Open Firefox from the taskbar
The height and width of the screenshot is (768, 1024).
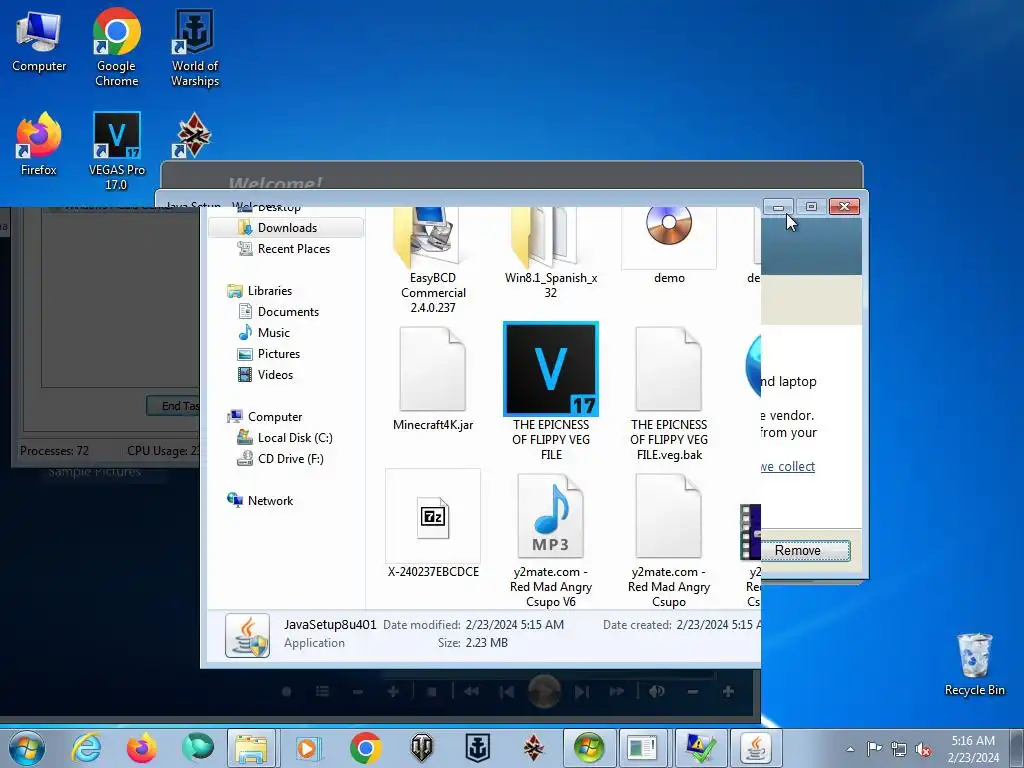(x=141, y=748)
